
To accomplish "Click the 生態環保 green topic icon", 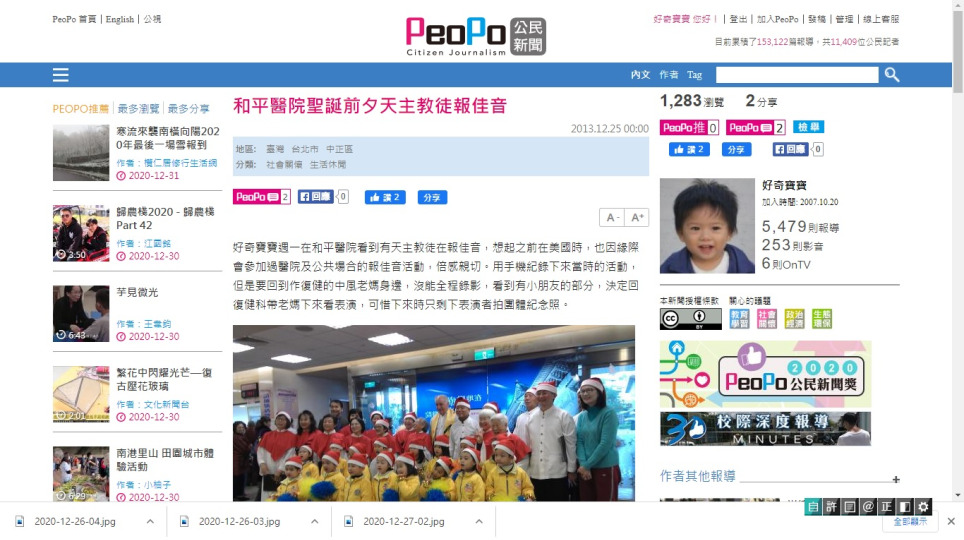I will [822, 319].
